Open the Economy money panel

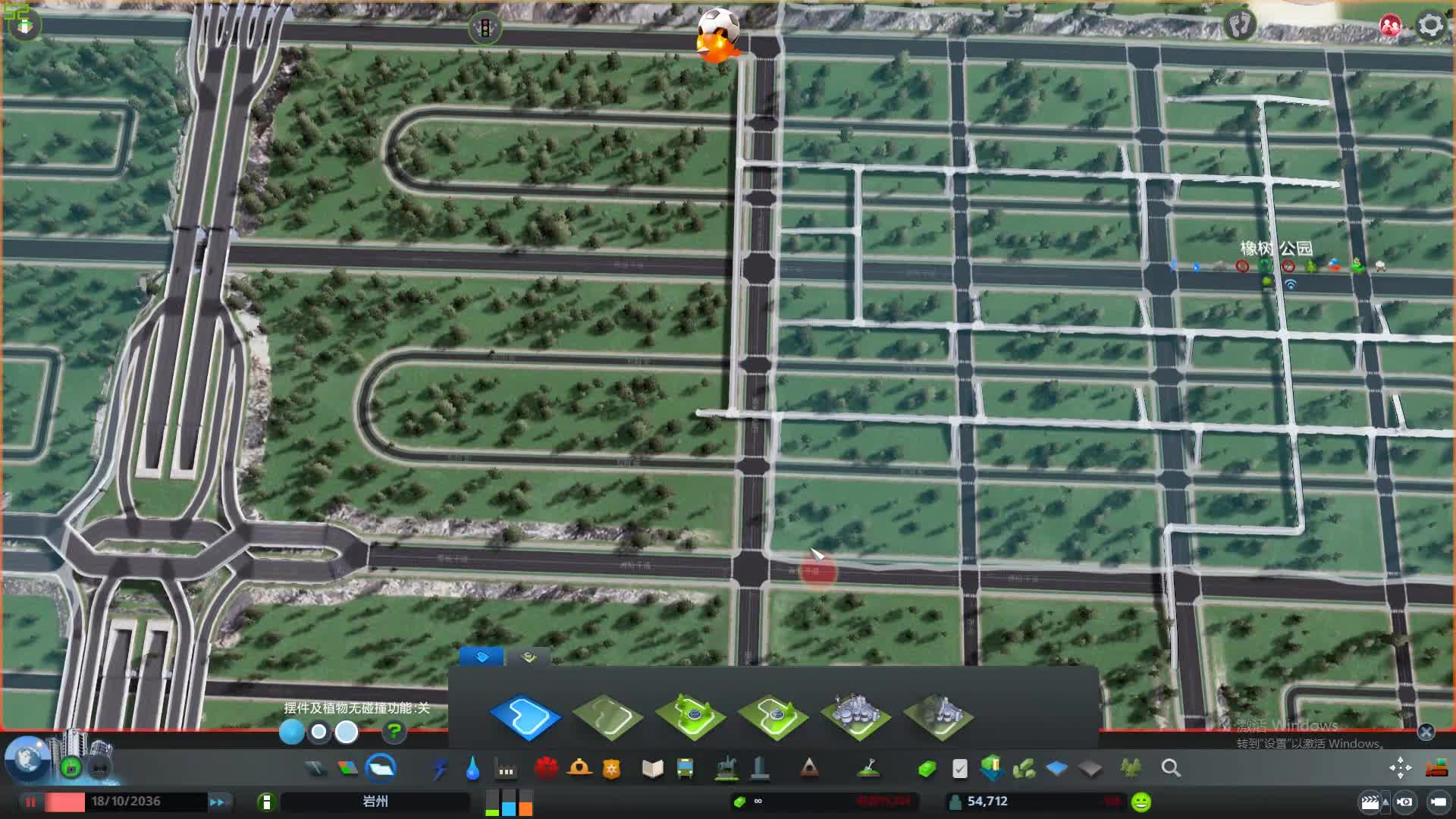pos(927,769)
